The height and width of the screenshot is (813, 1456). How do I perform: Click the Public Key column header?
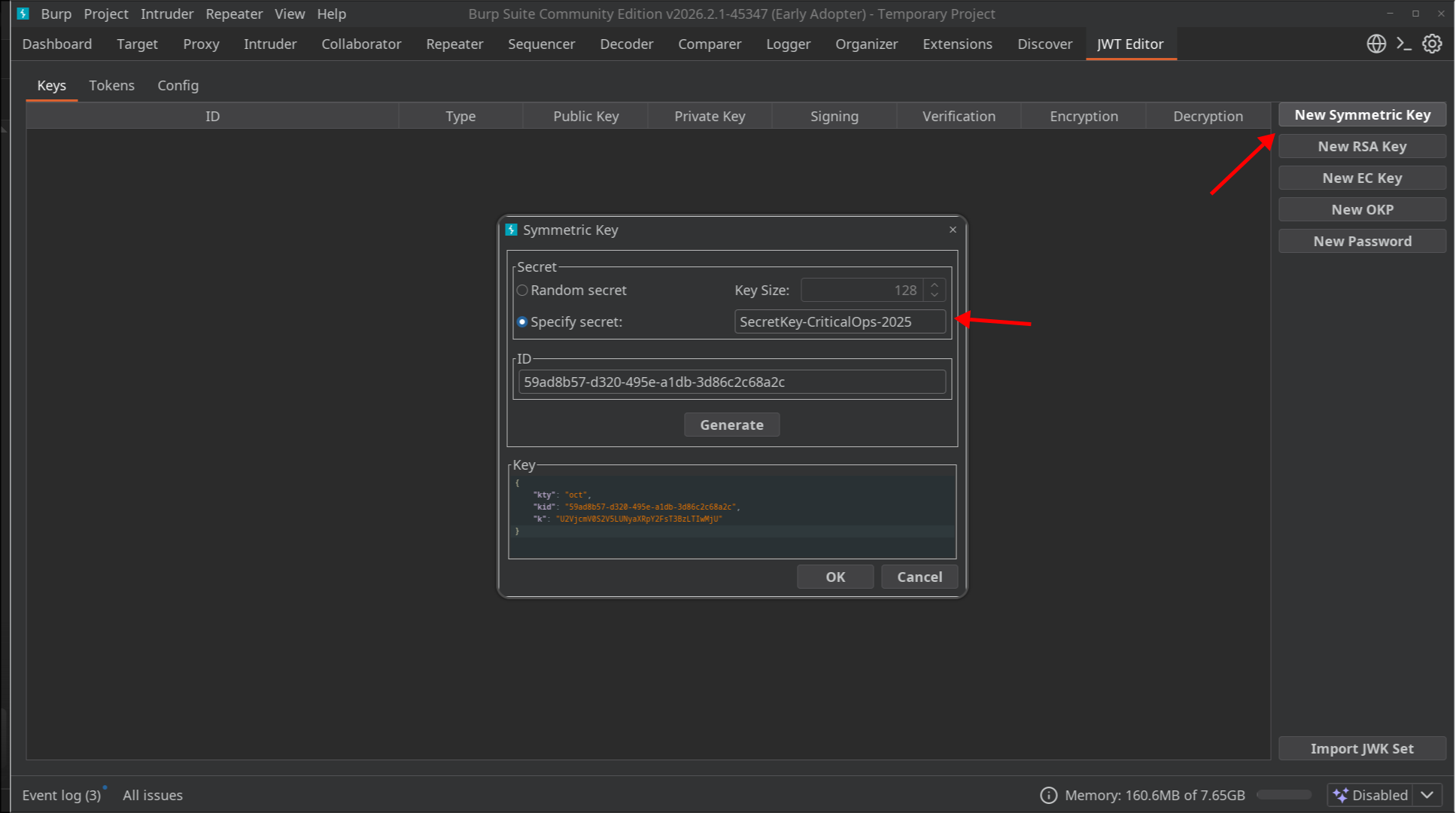click(x=585, y=116)
